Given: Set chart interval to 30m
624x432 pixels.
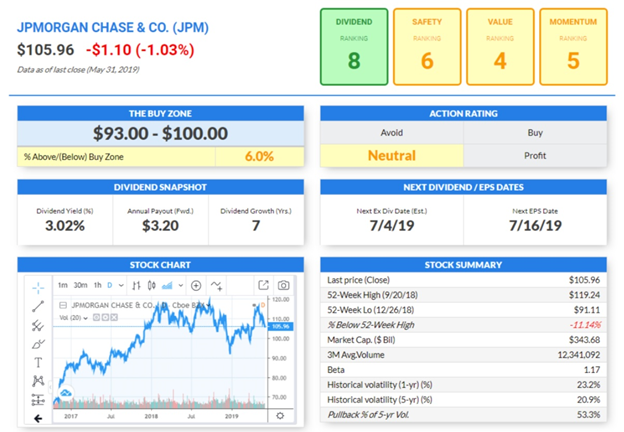Looking at the screenshot, I should pyautogui.click(x=80, y=285).
